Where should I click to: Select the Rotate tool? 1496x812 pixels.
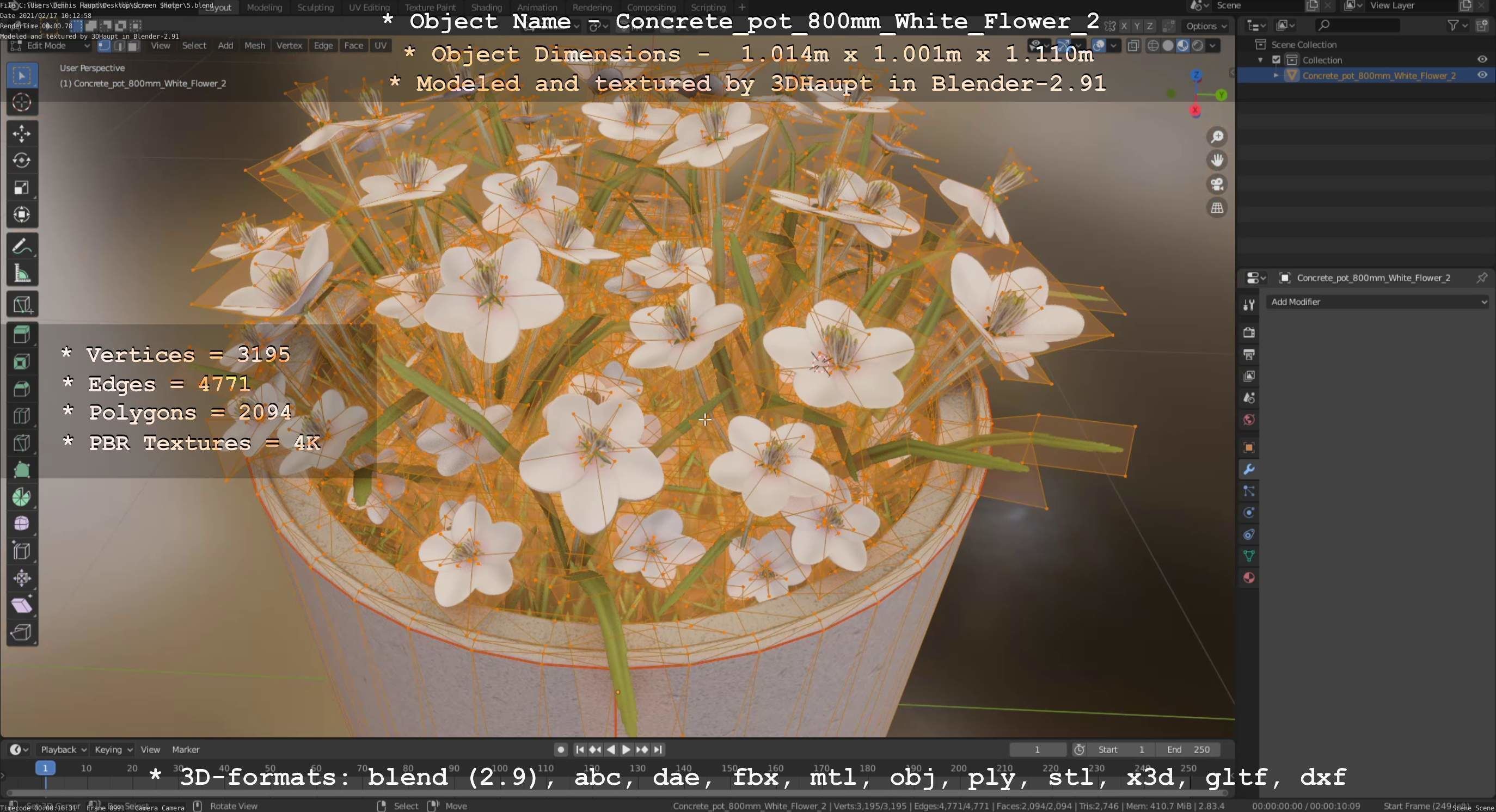coord(21,161)
